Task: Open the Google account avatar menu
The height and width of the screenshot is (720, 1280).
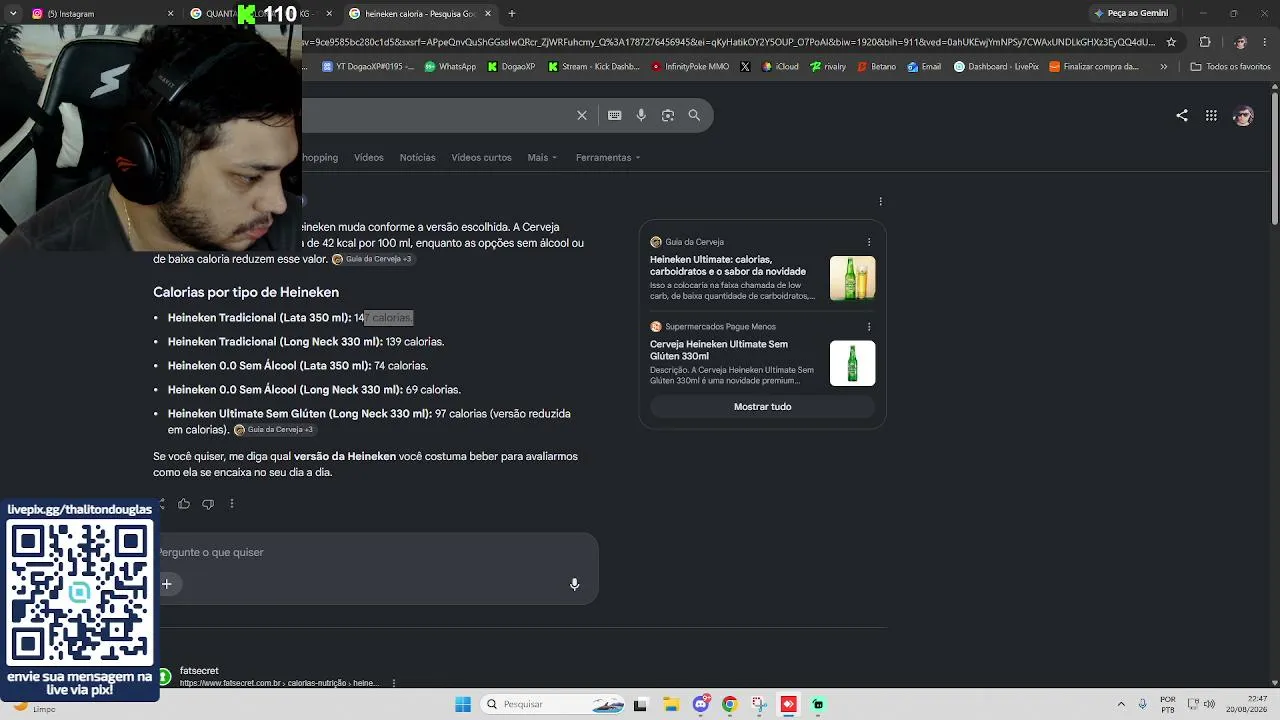Action: pyautogui.click(x=1243, y=115)
